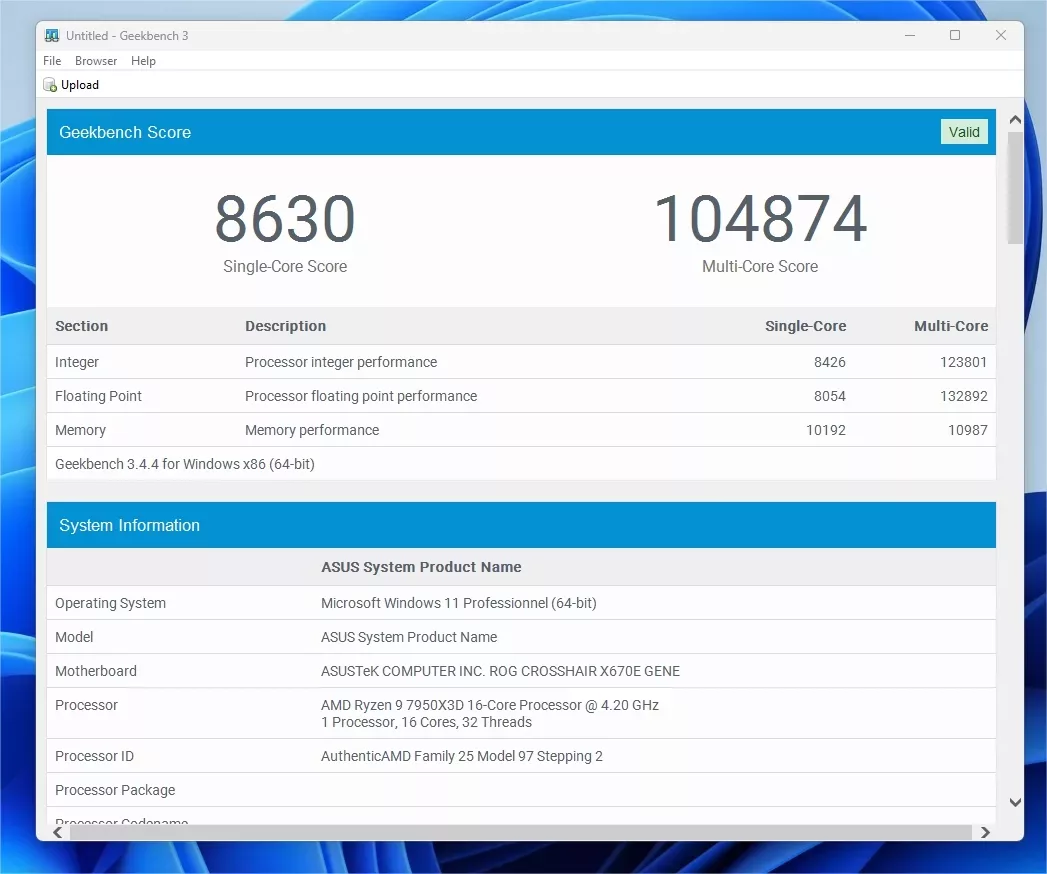
Task: Minimize the Geekbench 3 window
Action: pyautogui.click(x=909, y=36)
